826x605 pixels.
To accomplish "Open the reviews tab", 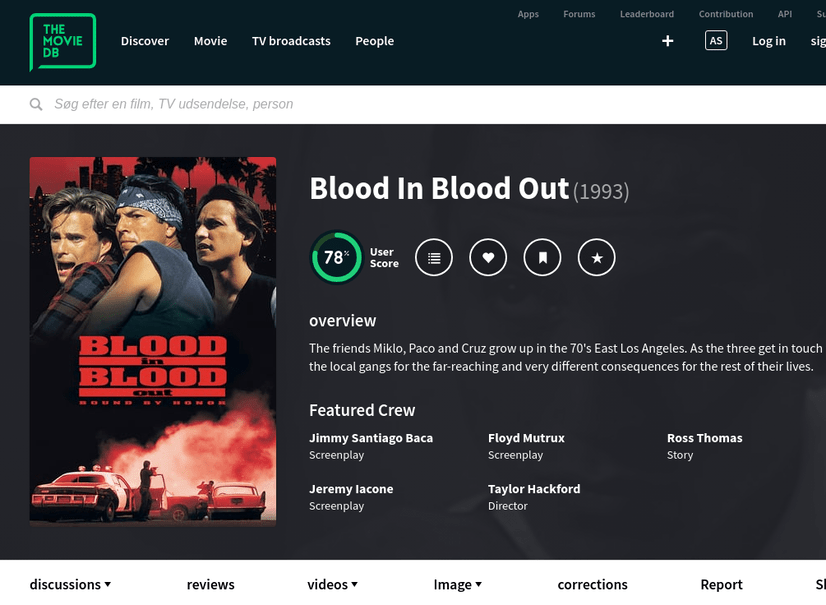I will click(x=210, y=584).
